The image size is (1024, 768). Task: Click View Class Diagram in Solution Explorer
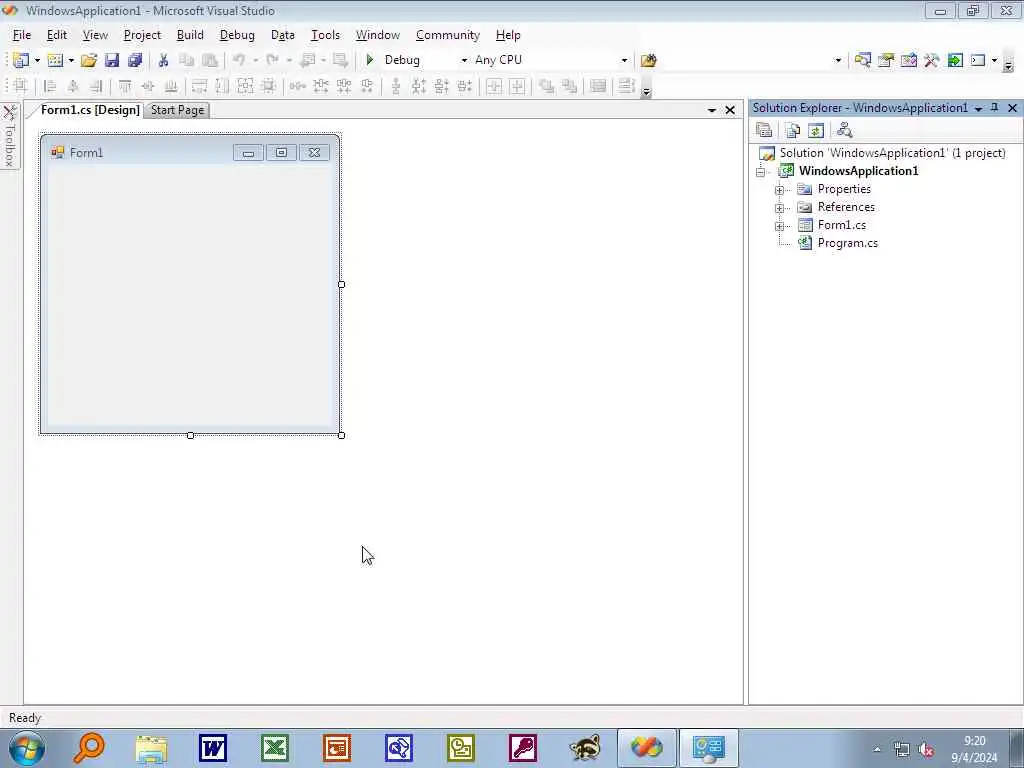(844, 130)
